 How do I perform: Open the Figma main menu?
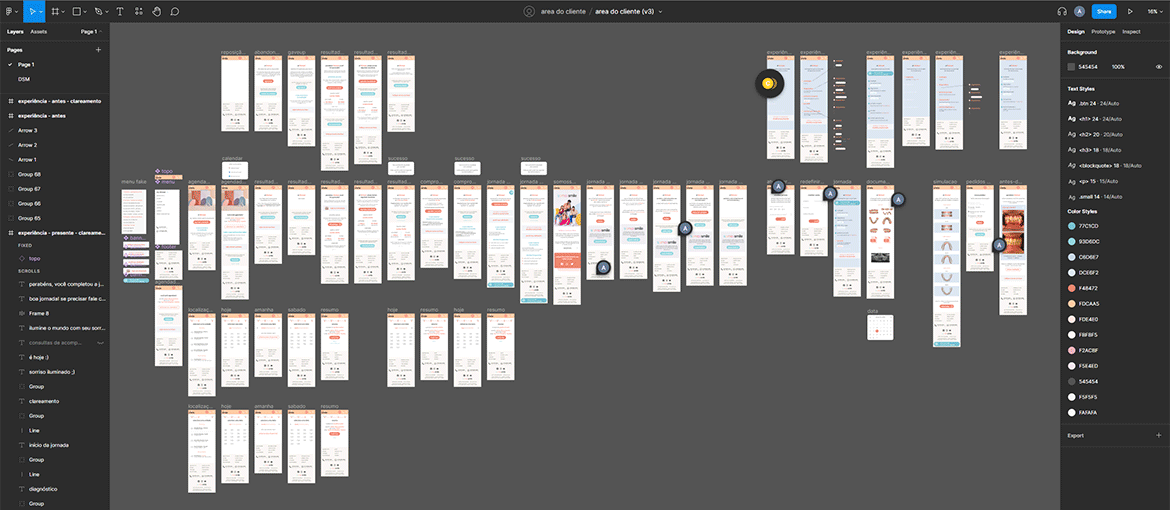[x=10, y=11]
